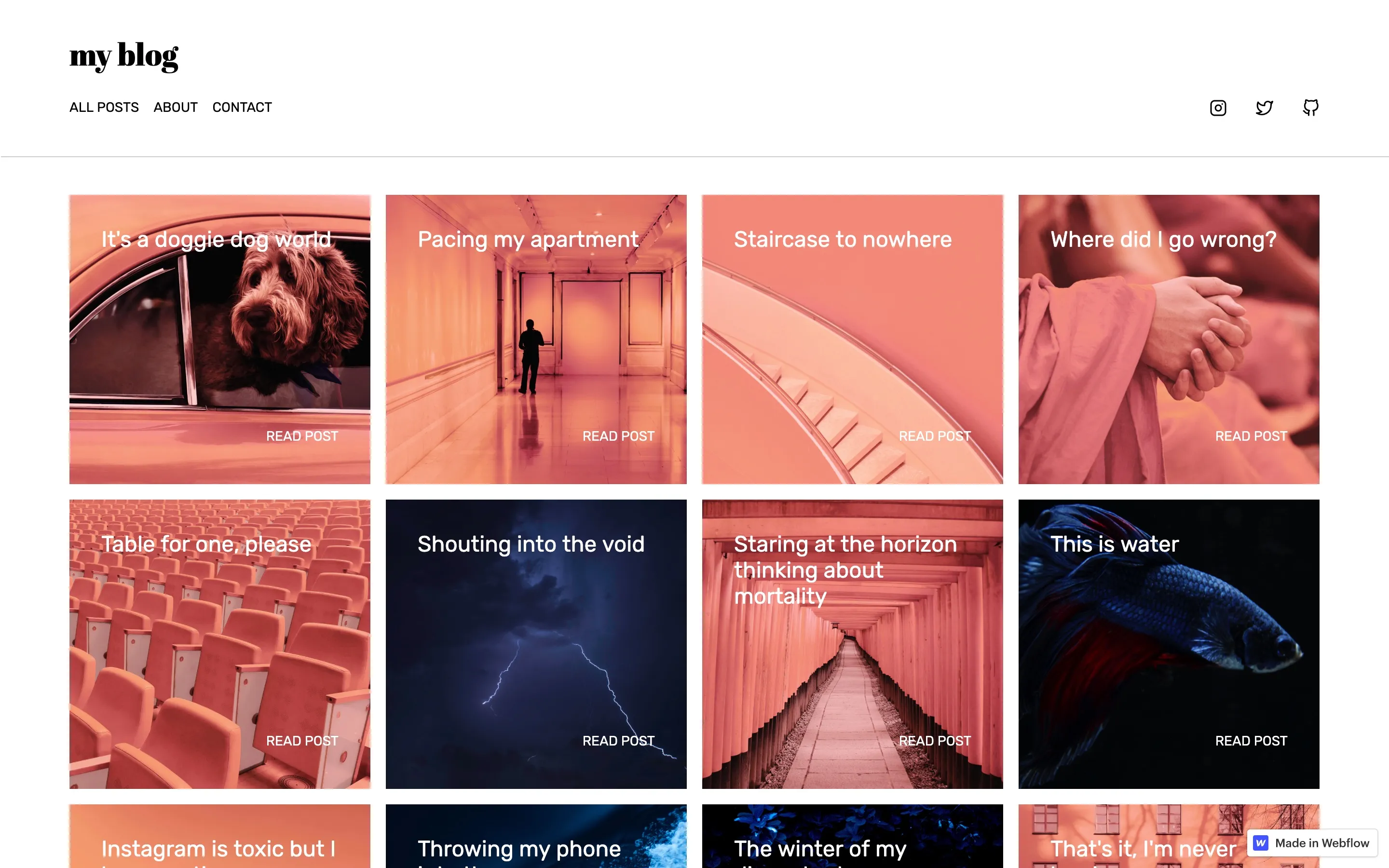The image size is (1389, 868).
Task: Read post on Staircase to nowhere card
Action: [x=934, y=436]
